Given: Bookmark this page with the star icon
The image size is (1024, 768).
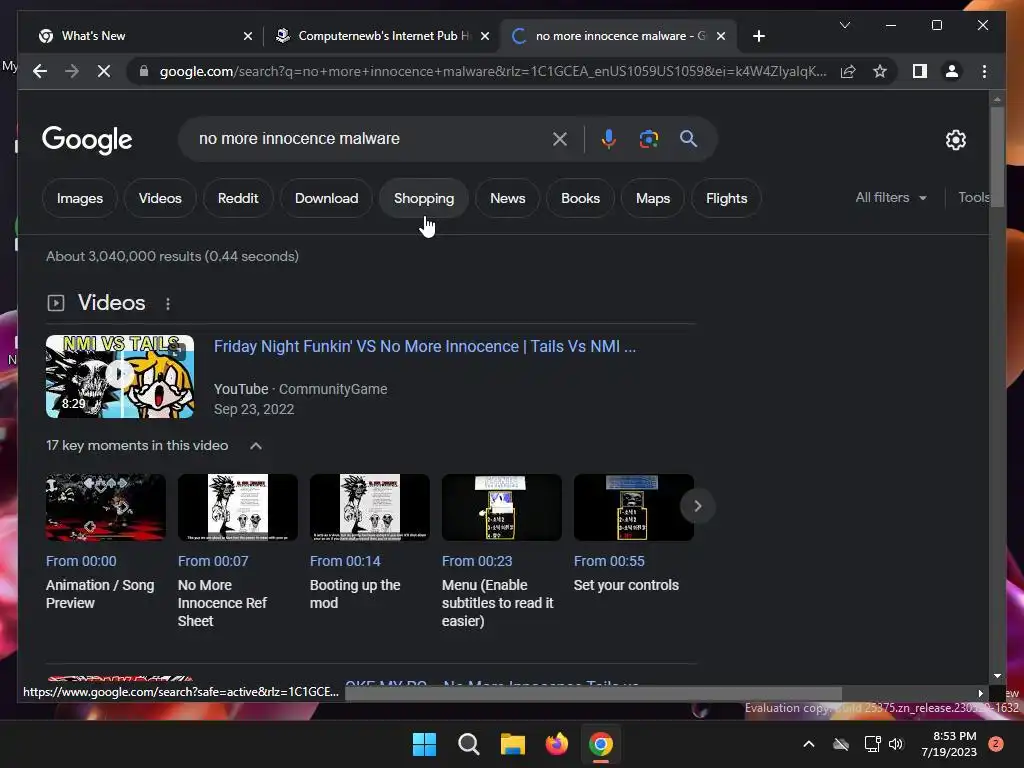Looking at the screenshot, I should pyautogui.click(x=880, y=71).
